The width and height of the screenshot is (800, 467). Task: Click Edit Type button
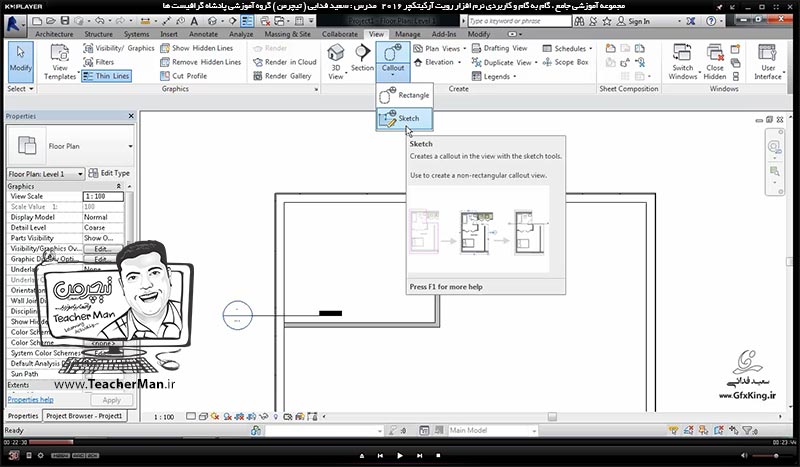(x=109, y=174)
